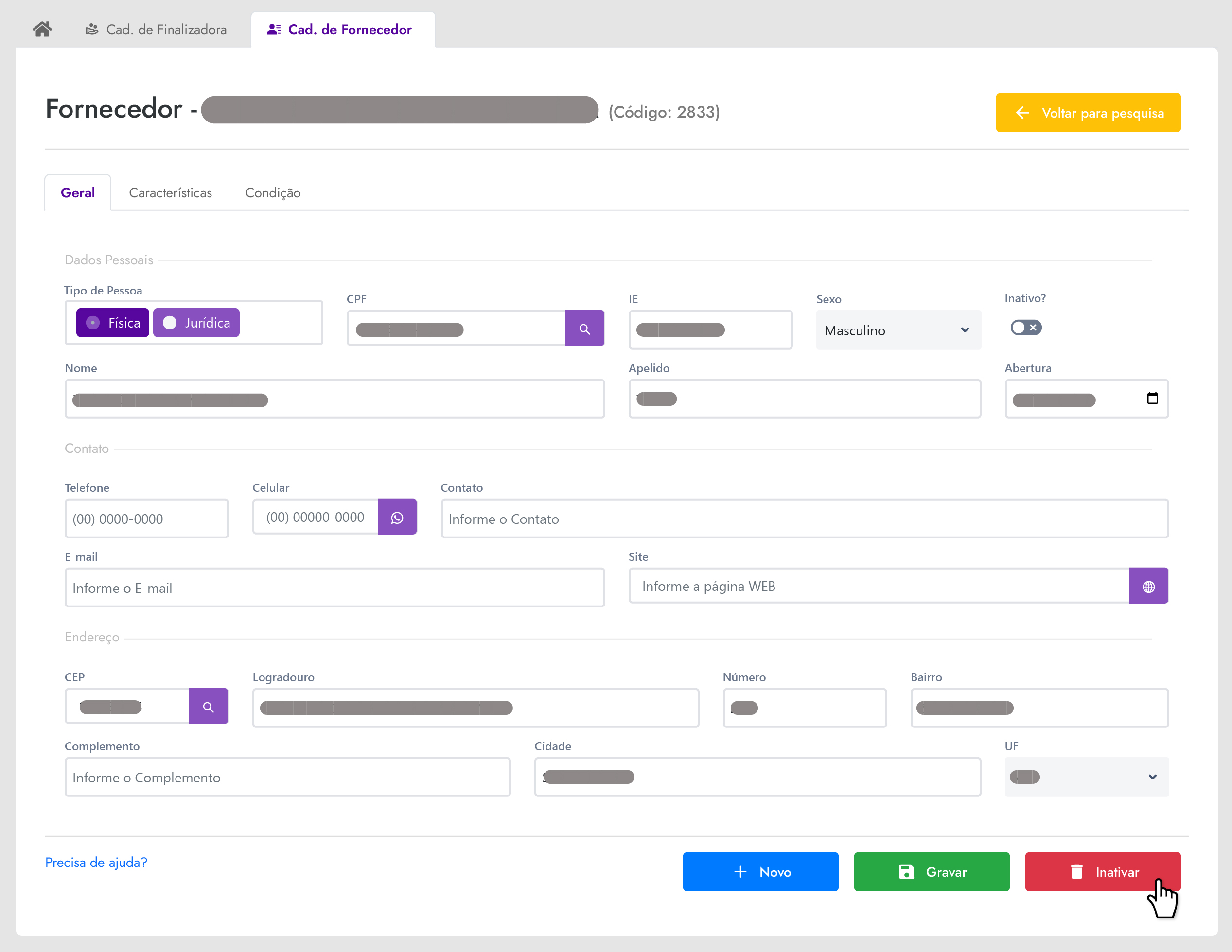The width and height of the screenshot is (1232, 952).
Task: Open the Sexo dropdown
Action: click(x=898, y=330)
